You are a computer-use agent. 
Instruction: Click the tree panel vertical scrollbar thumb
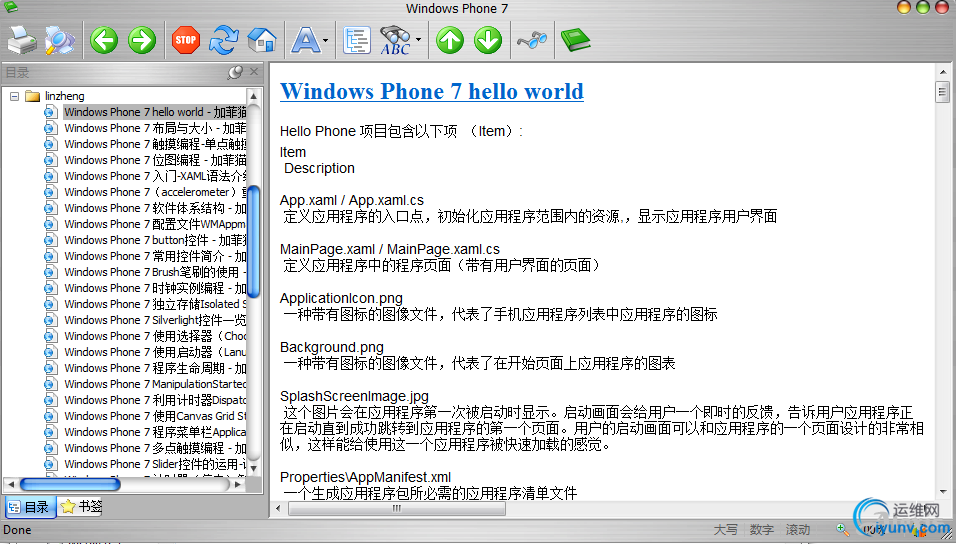coord(254,241)
